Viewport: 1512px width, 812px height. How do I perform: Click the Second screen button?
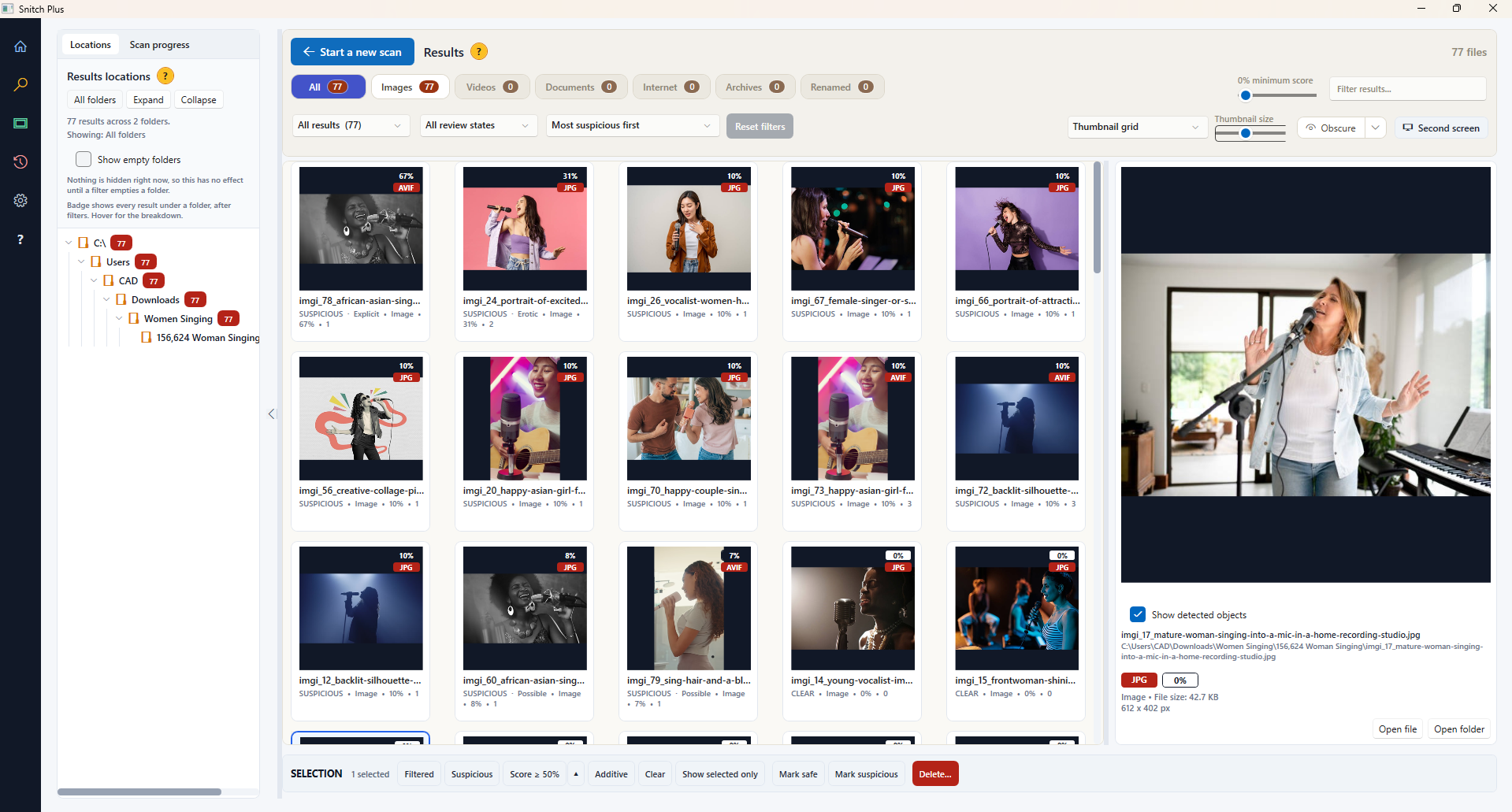click(1441, 128)
